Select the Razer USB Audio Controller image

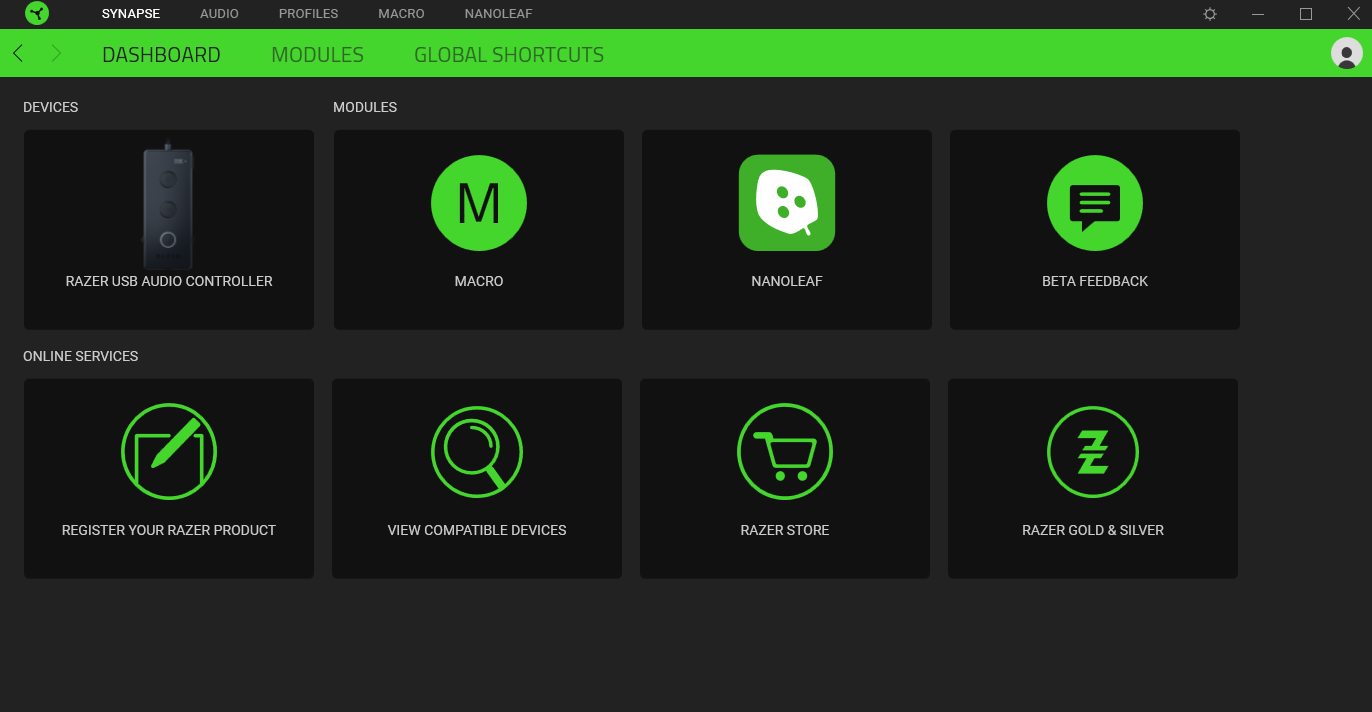pyautogui.click(x=168, y=205)
